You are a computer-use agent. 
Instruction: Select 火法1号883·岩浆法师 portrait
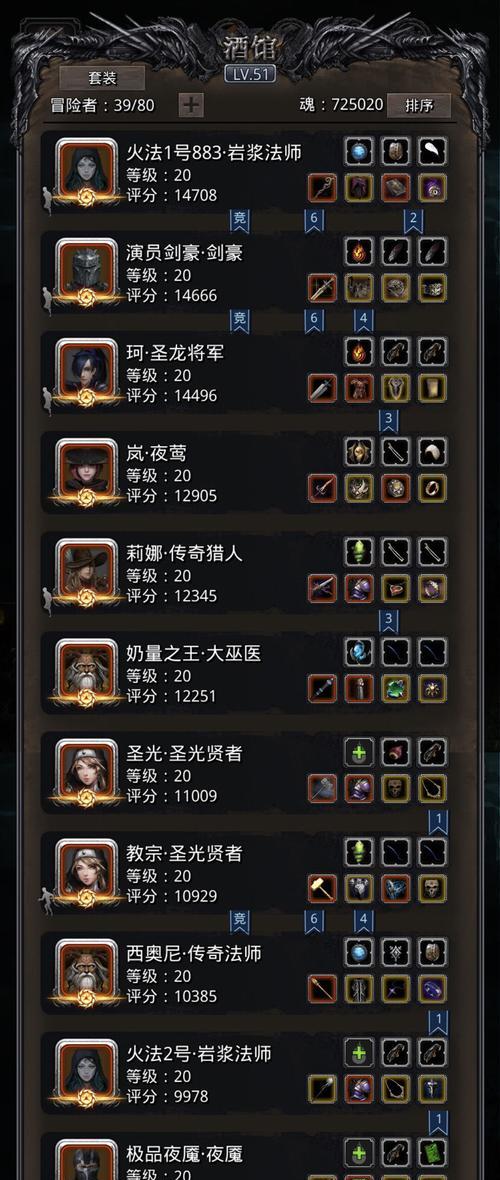point(87,171)
